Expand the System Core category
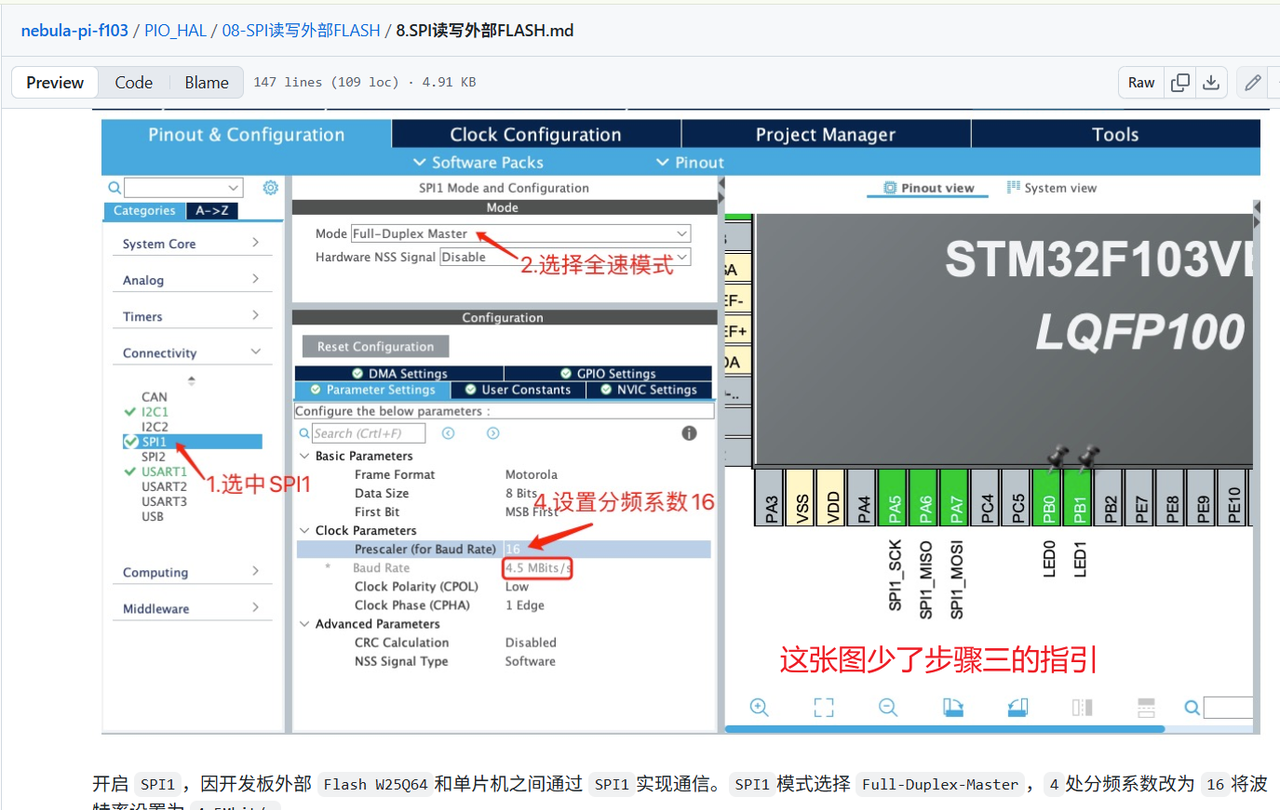The image size is (1280, 810). 190,244
